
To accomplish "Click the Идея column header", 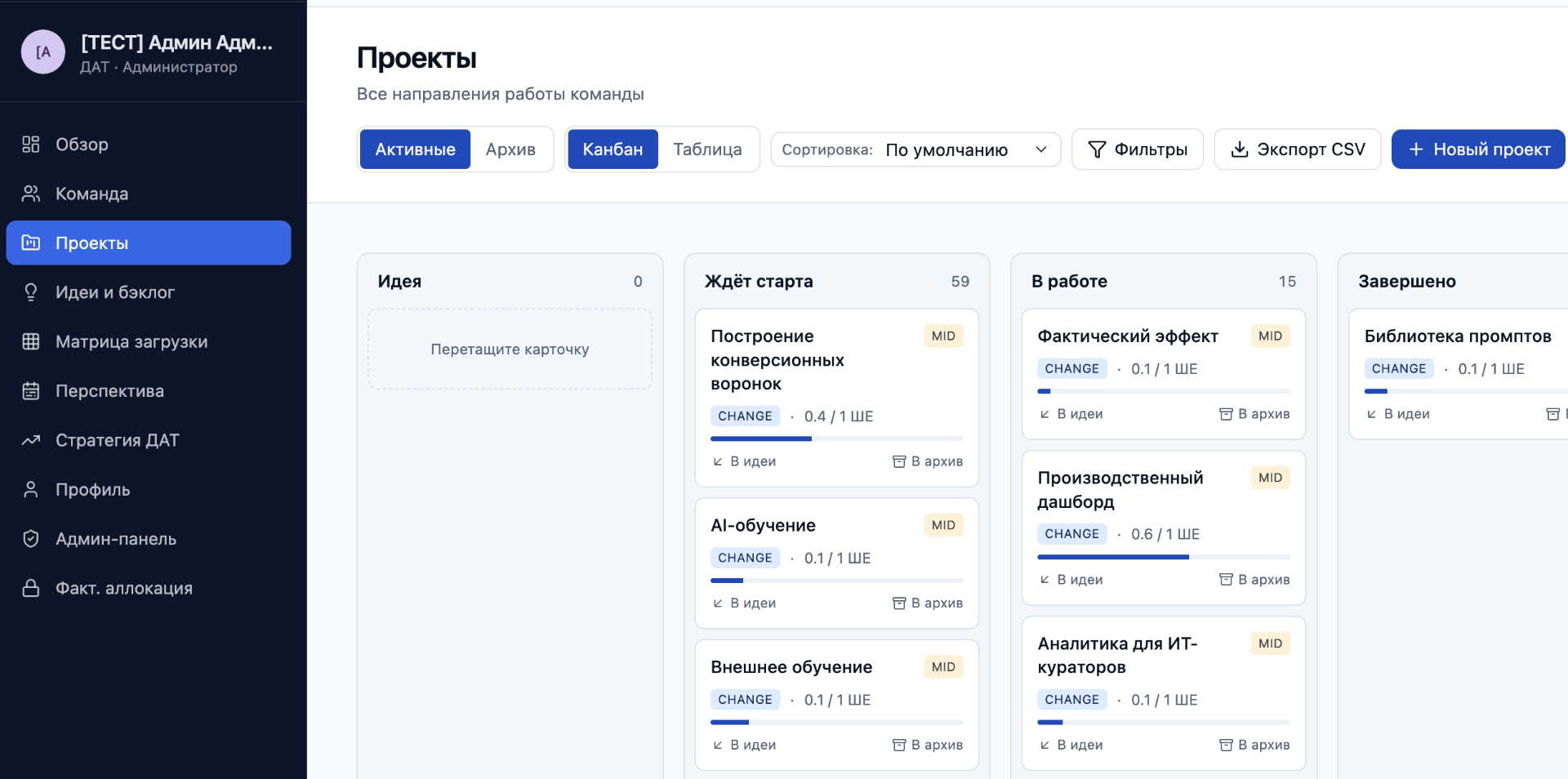I will (399, 281).
